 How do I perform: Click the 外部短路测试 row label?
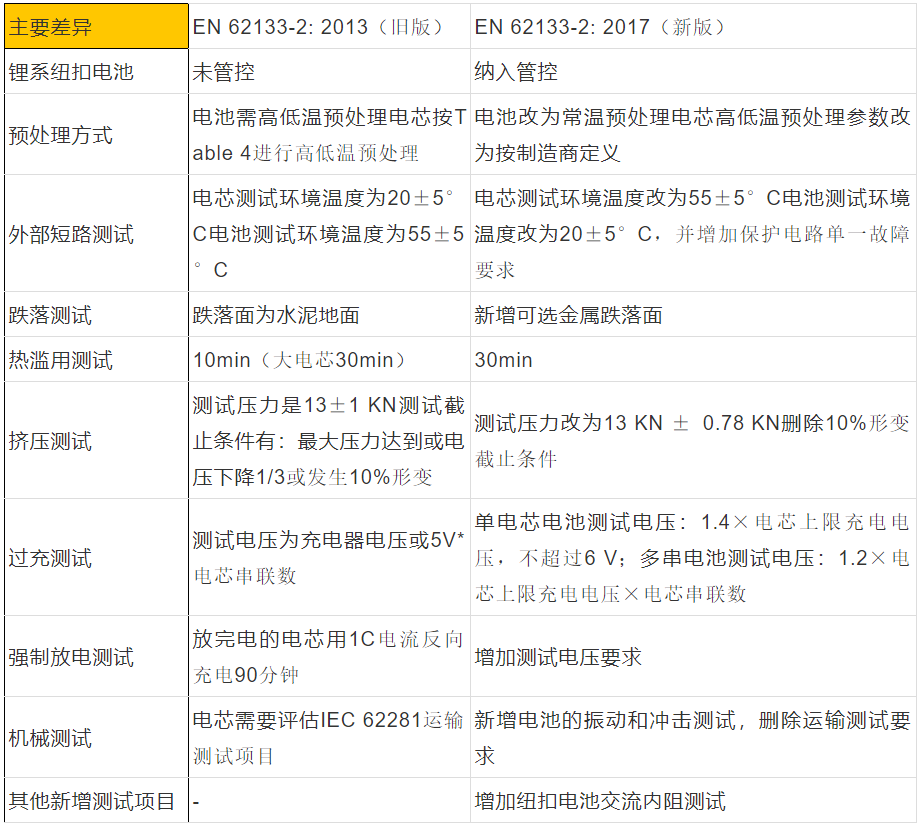click(71, 235)
